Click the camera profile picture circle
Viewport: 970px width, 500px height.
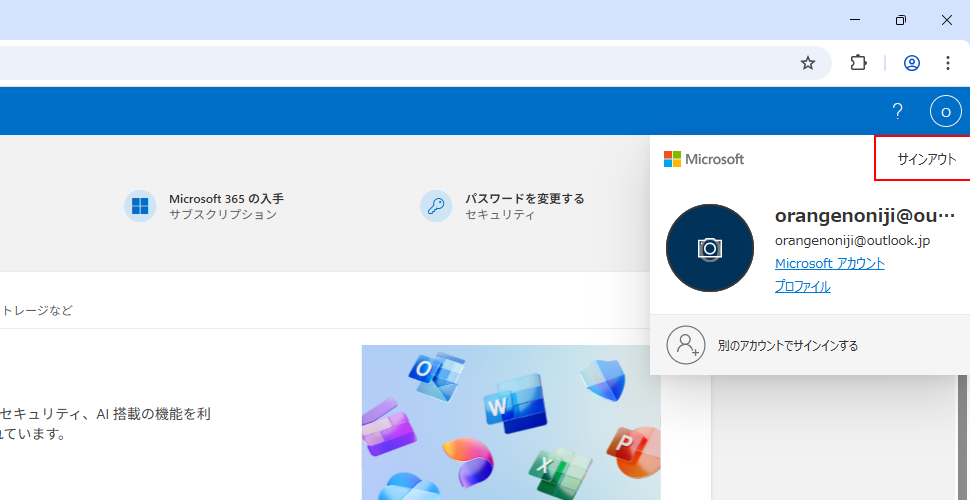tap(710, 248)
